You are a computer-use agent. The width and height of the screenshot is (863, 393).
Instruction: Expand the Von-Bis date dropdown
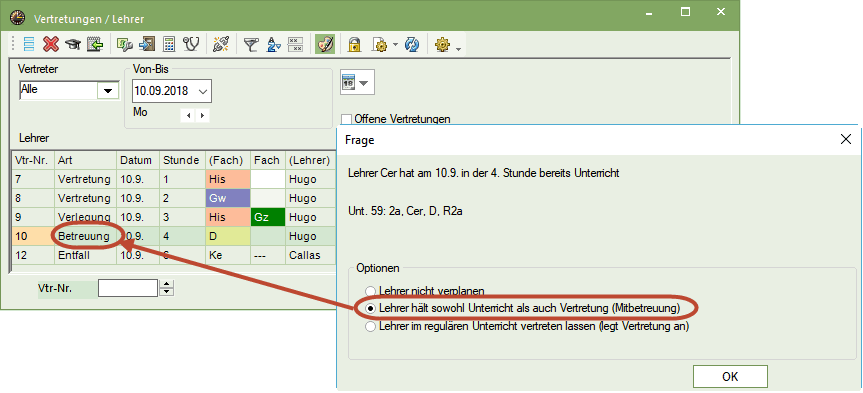[x=203, y=91]
